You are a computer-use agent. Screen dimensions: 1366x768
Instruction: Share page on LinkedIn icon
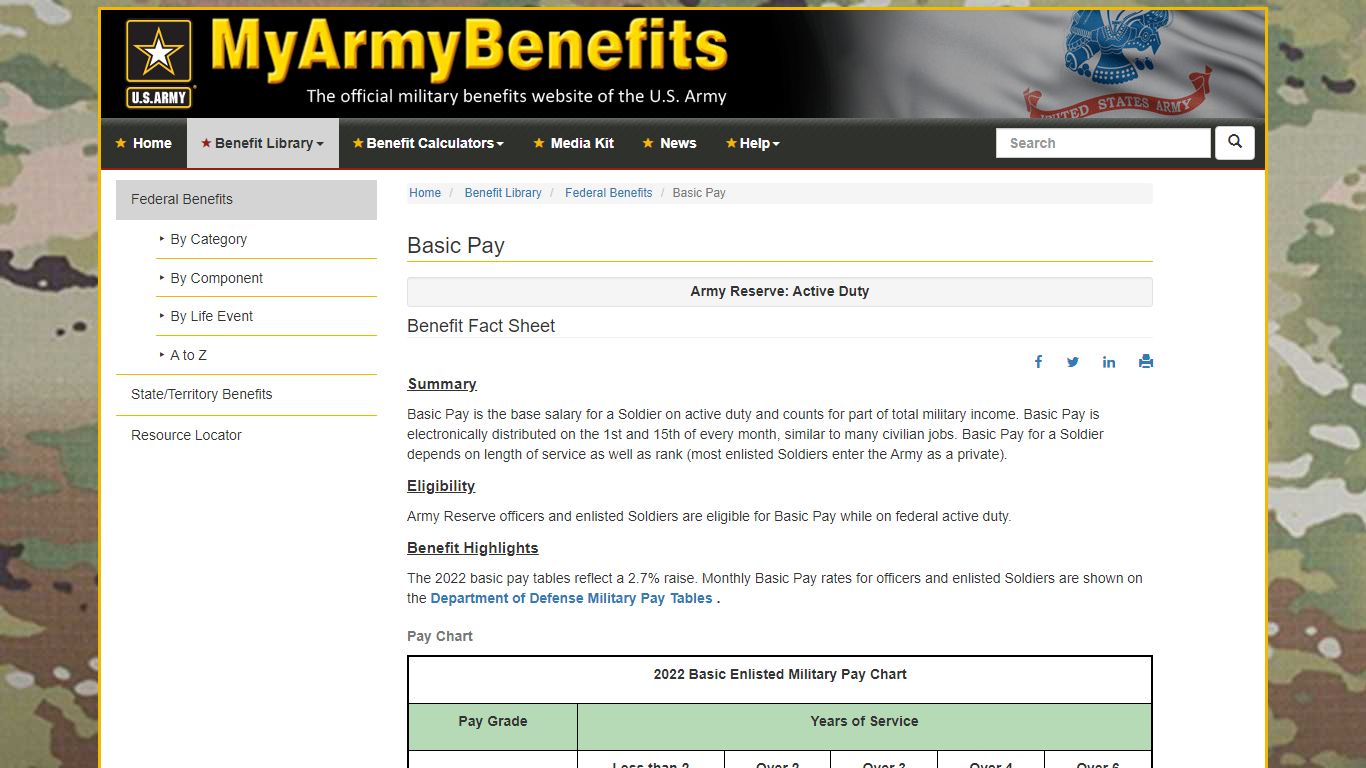coord(1109,362)
